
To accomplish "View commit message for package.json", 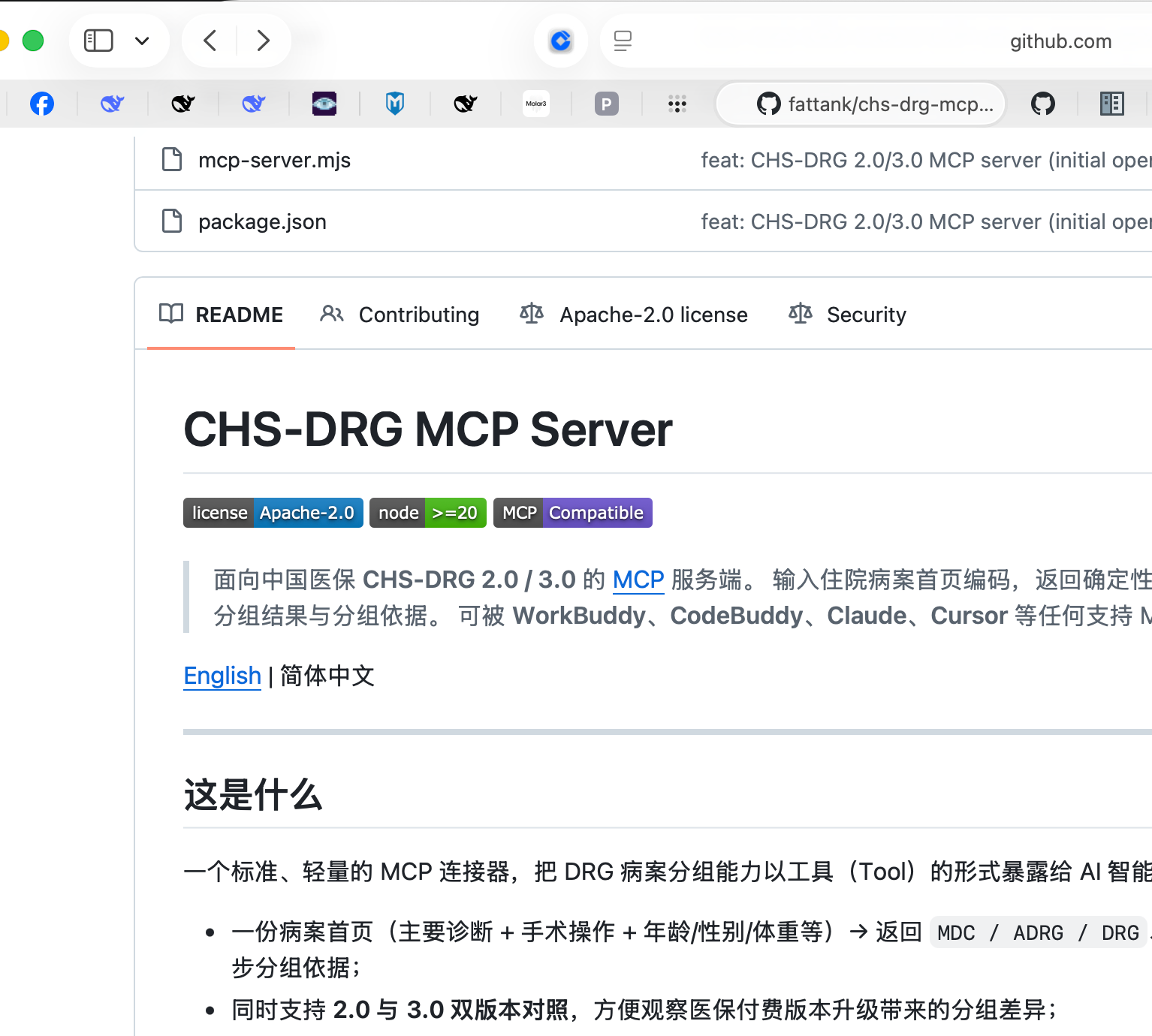I will (x=926, y=221).
